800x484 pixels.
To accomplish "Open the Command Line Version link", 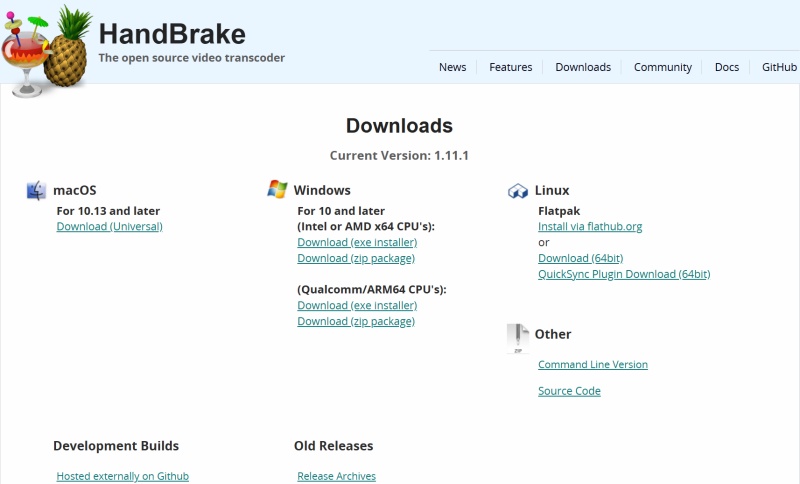I will click(x=593, y=365).
